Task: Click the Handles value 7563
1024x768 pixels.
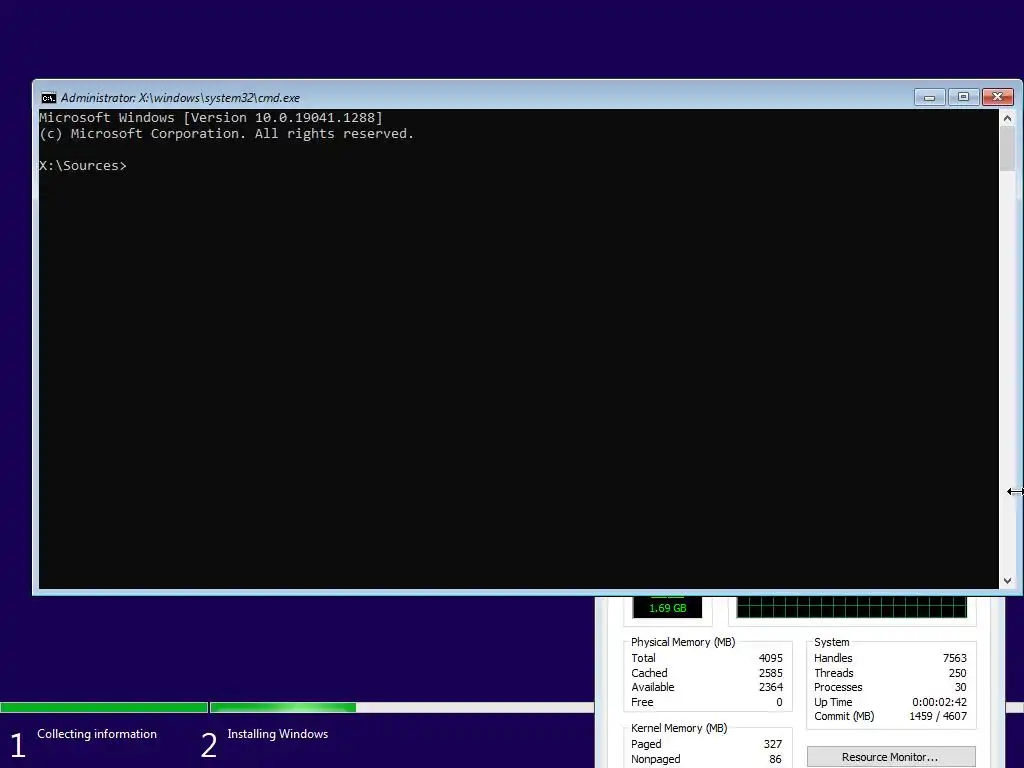Action: pyautogui.click(x=955, y=658)
